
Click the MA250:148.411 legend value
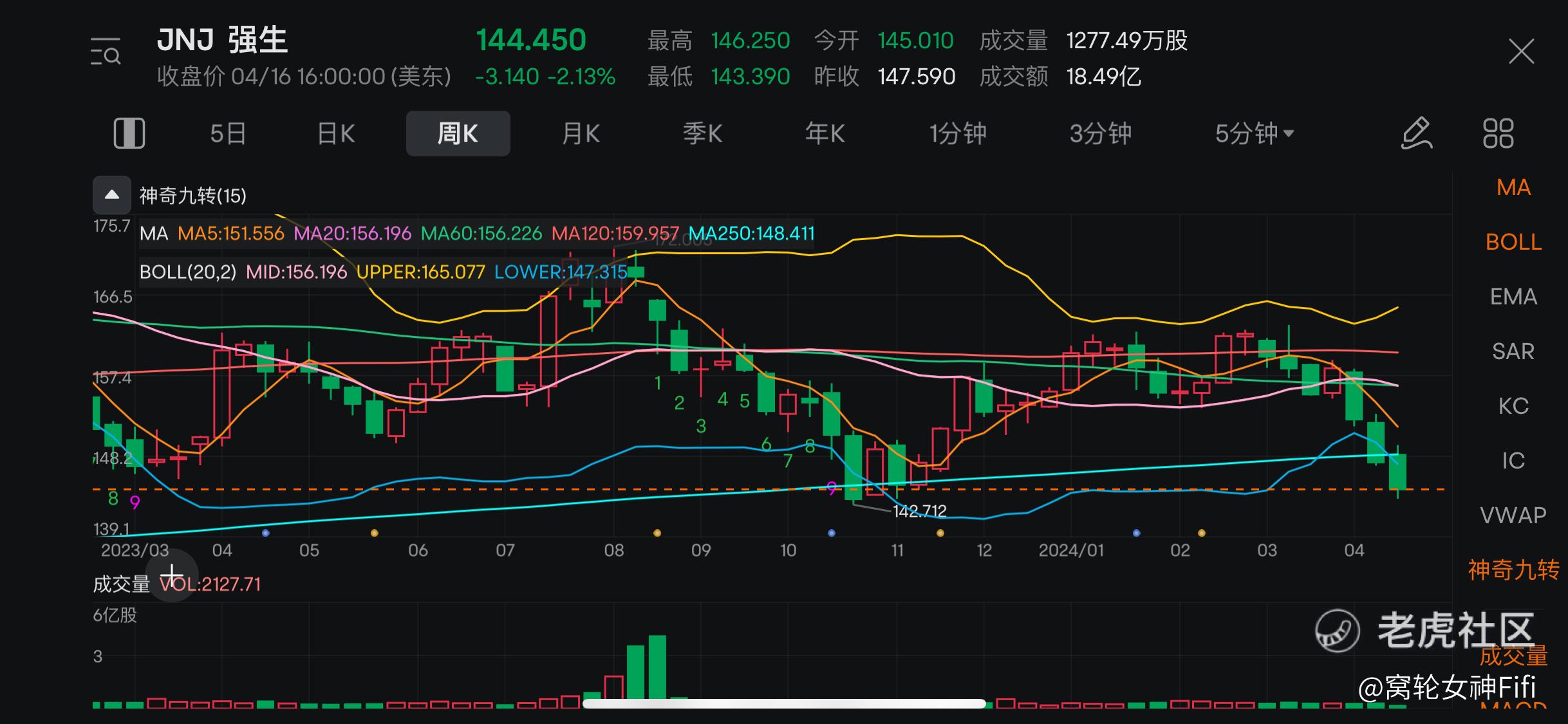(751, 234)
